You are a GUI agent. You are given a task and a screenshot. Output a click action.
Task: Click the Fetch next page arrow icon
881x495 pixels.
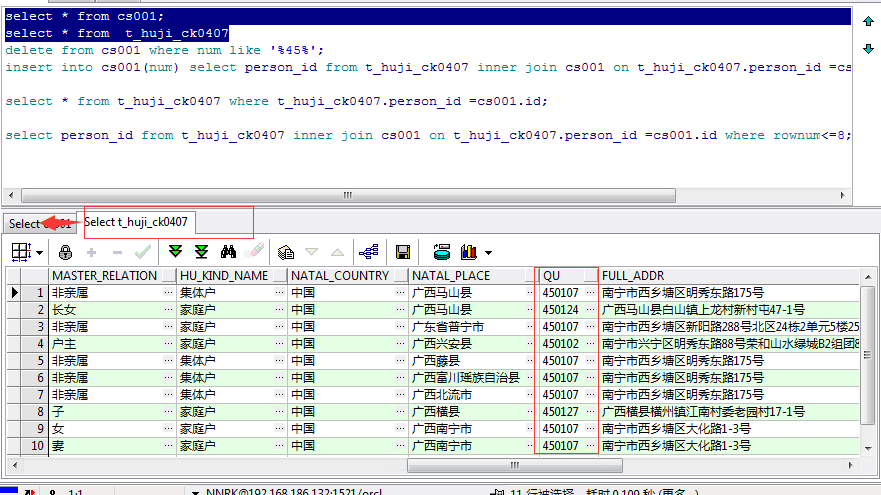coord(177,252)
